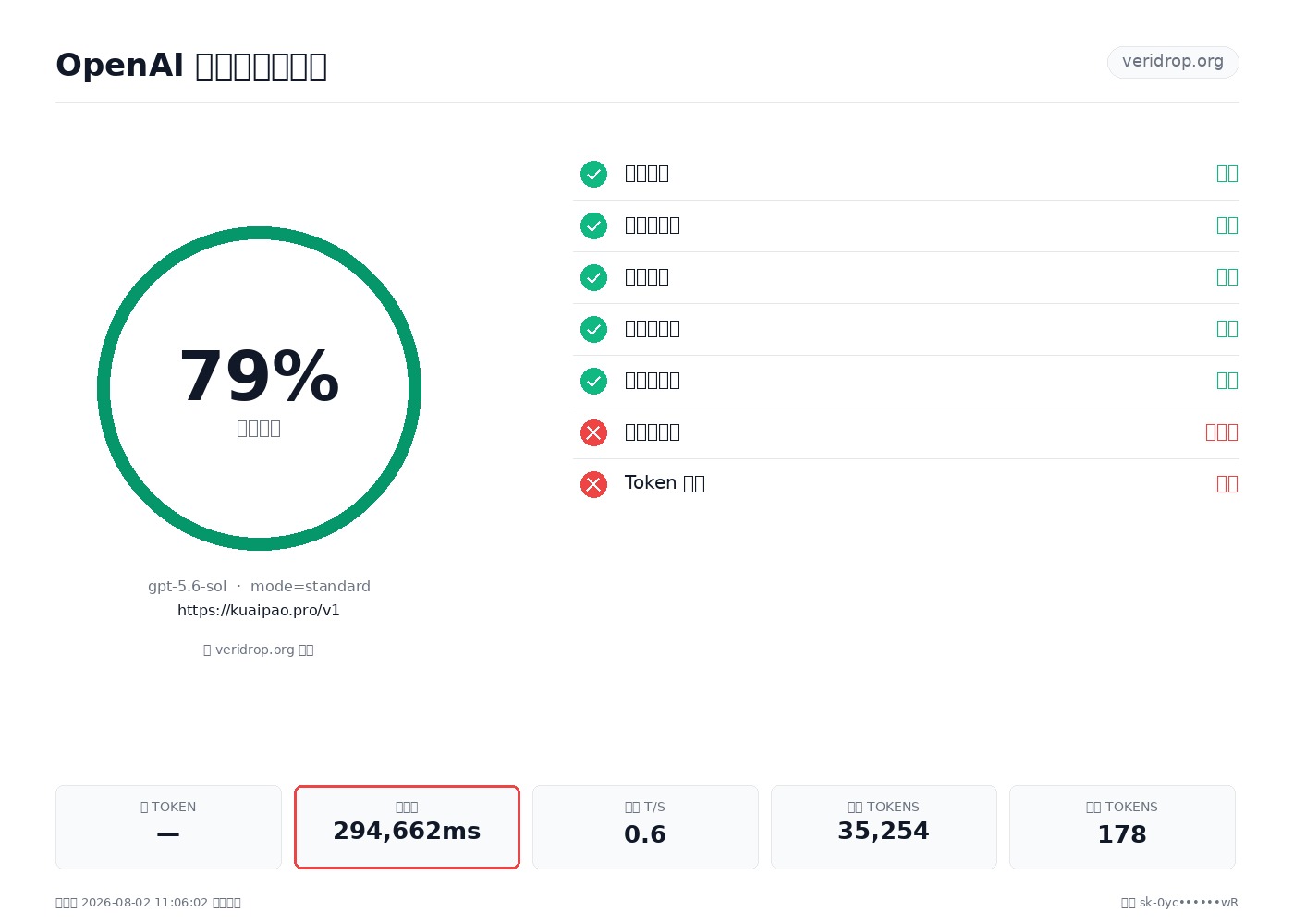Click the last green checkmark before red icons
This screenshot has height=924, width=1294.
(593, 381)
